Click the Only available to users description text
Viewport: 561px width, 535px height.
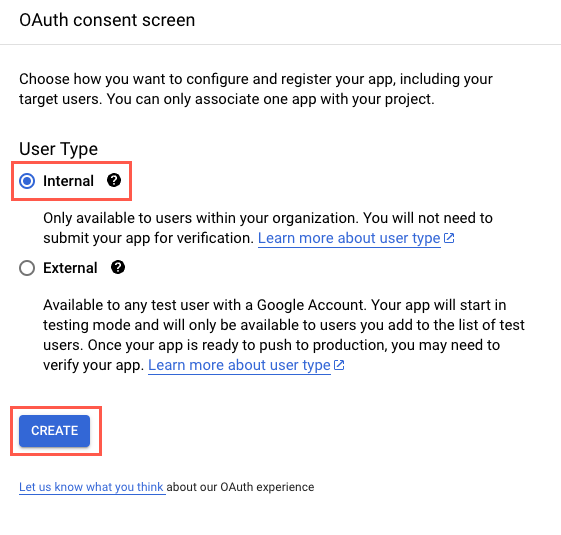(268, 228)
